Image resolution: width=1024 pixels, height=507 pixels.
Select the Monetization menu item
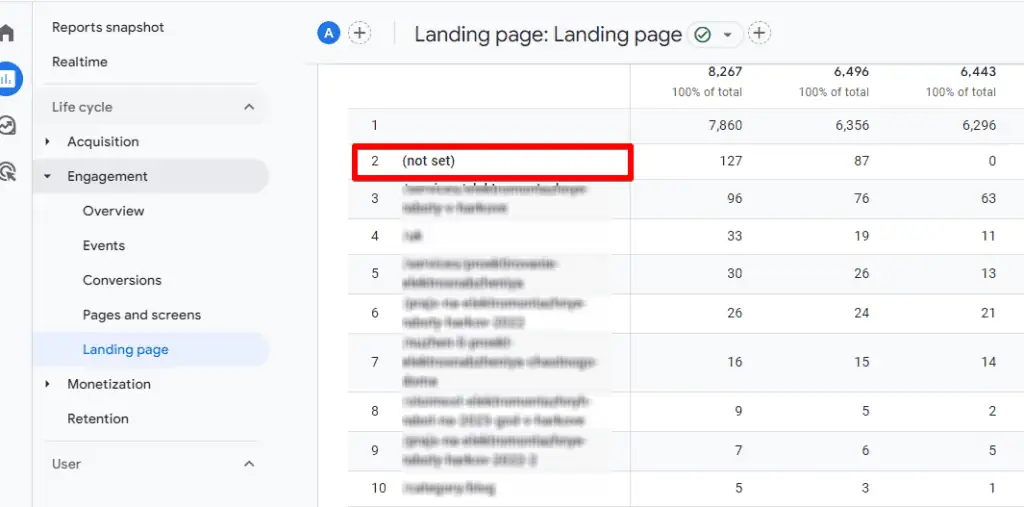tap(109, 384)
